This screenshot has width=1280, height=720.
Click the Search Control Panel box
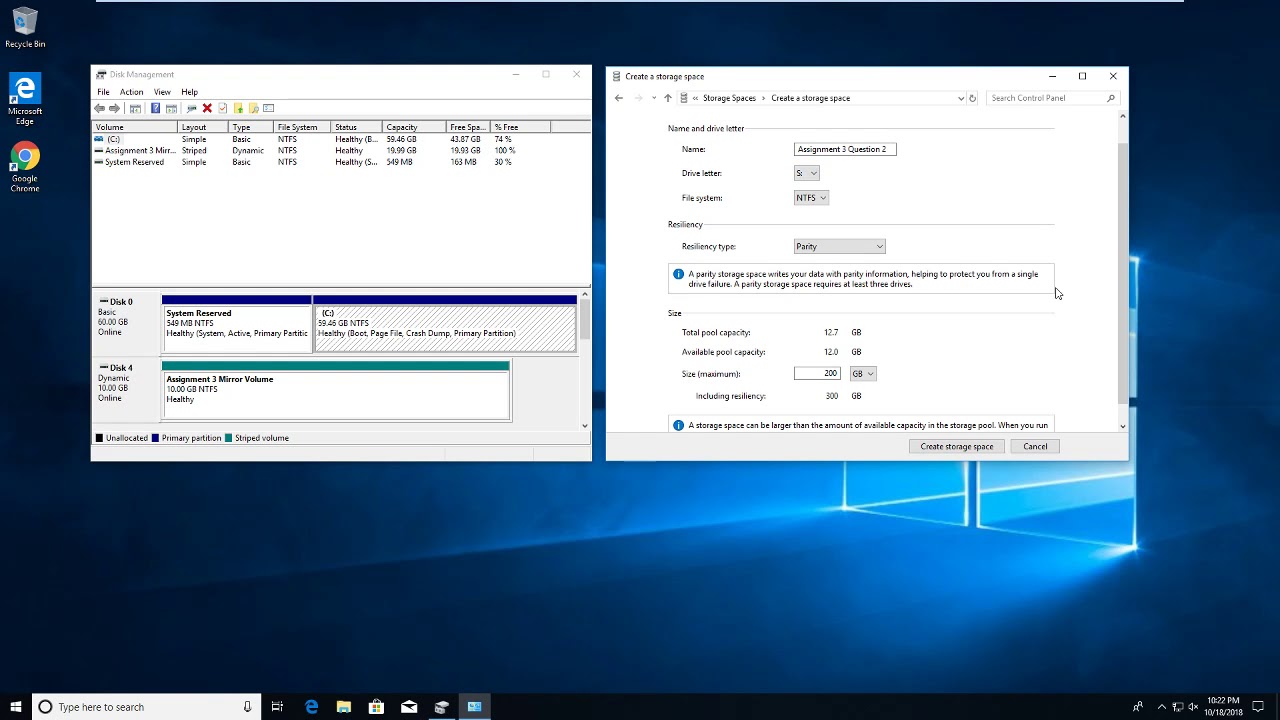tap(1052, 98)
